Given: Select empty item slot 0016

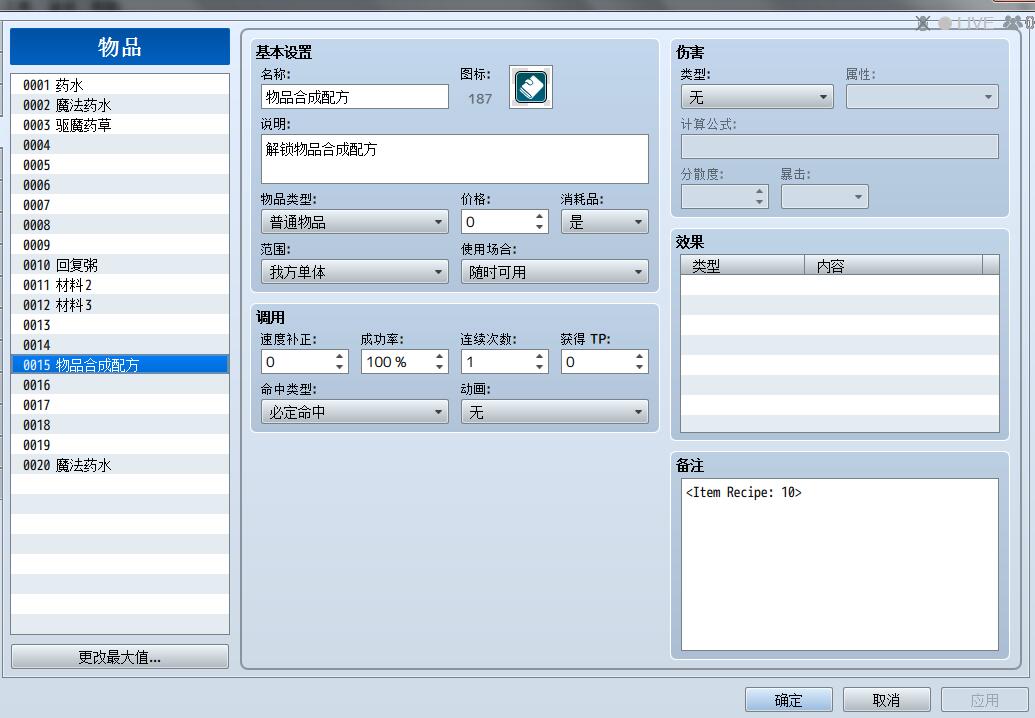Looking at the screenshot, I should pyautogui.click(x=120, y=385).
